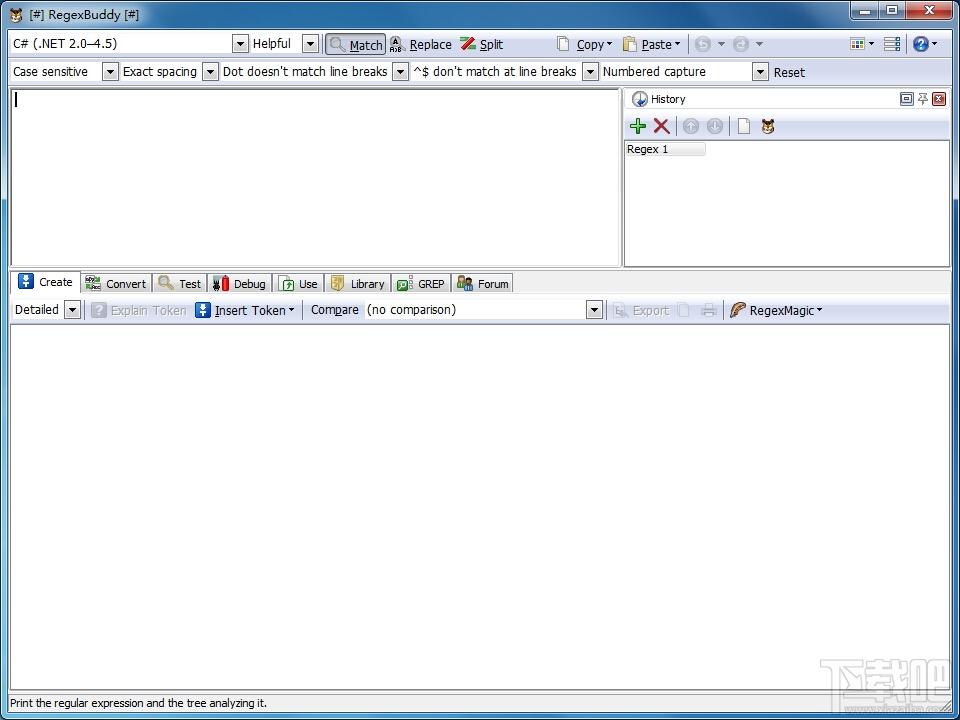
Task: Expand the Dot doesn't match line breaks dropdown
Action: pos(400,72)
